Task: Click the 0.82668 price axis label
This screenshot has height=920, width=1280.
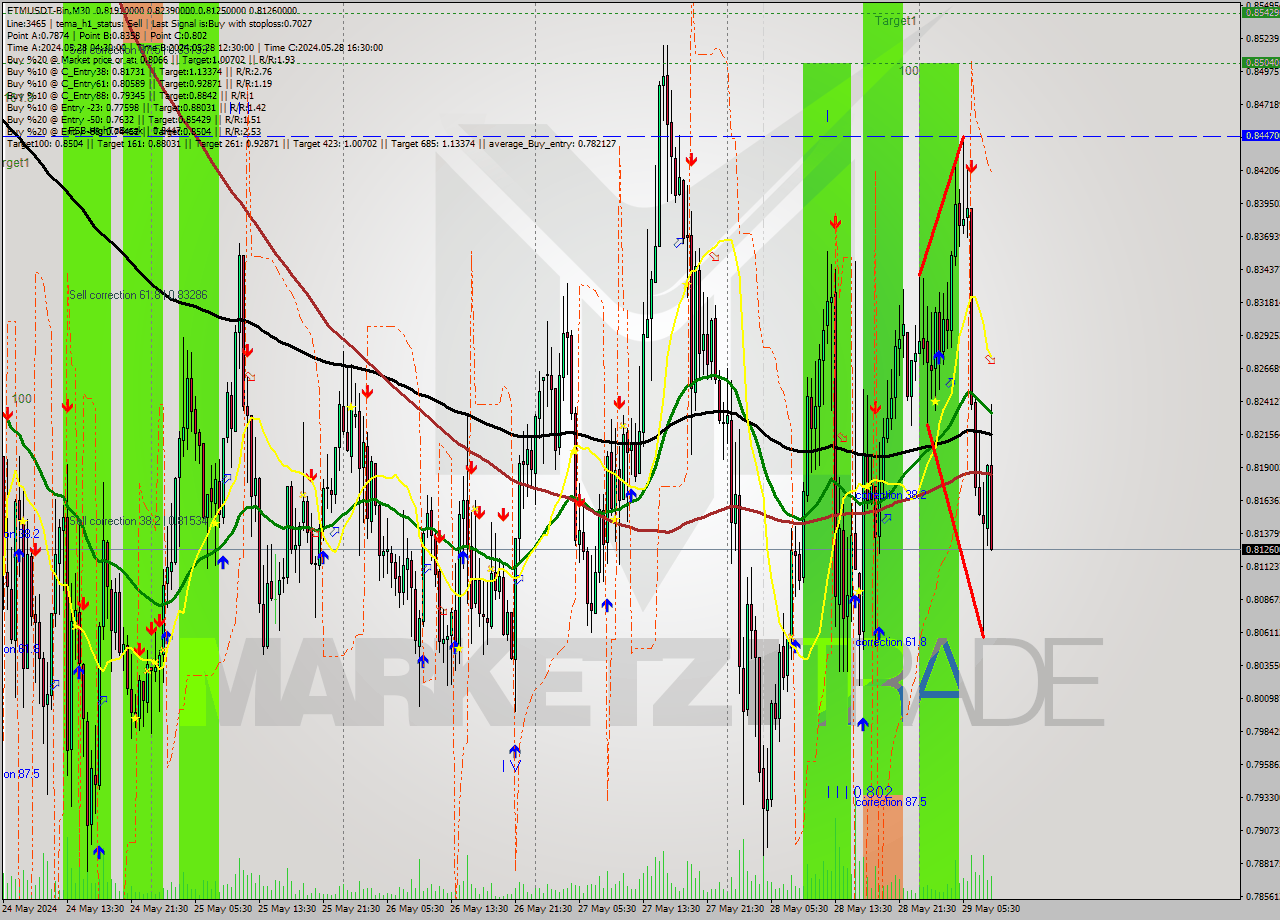Action: [1261, 368]
